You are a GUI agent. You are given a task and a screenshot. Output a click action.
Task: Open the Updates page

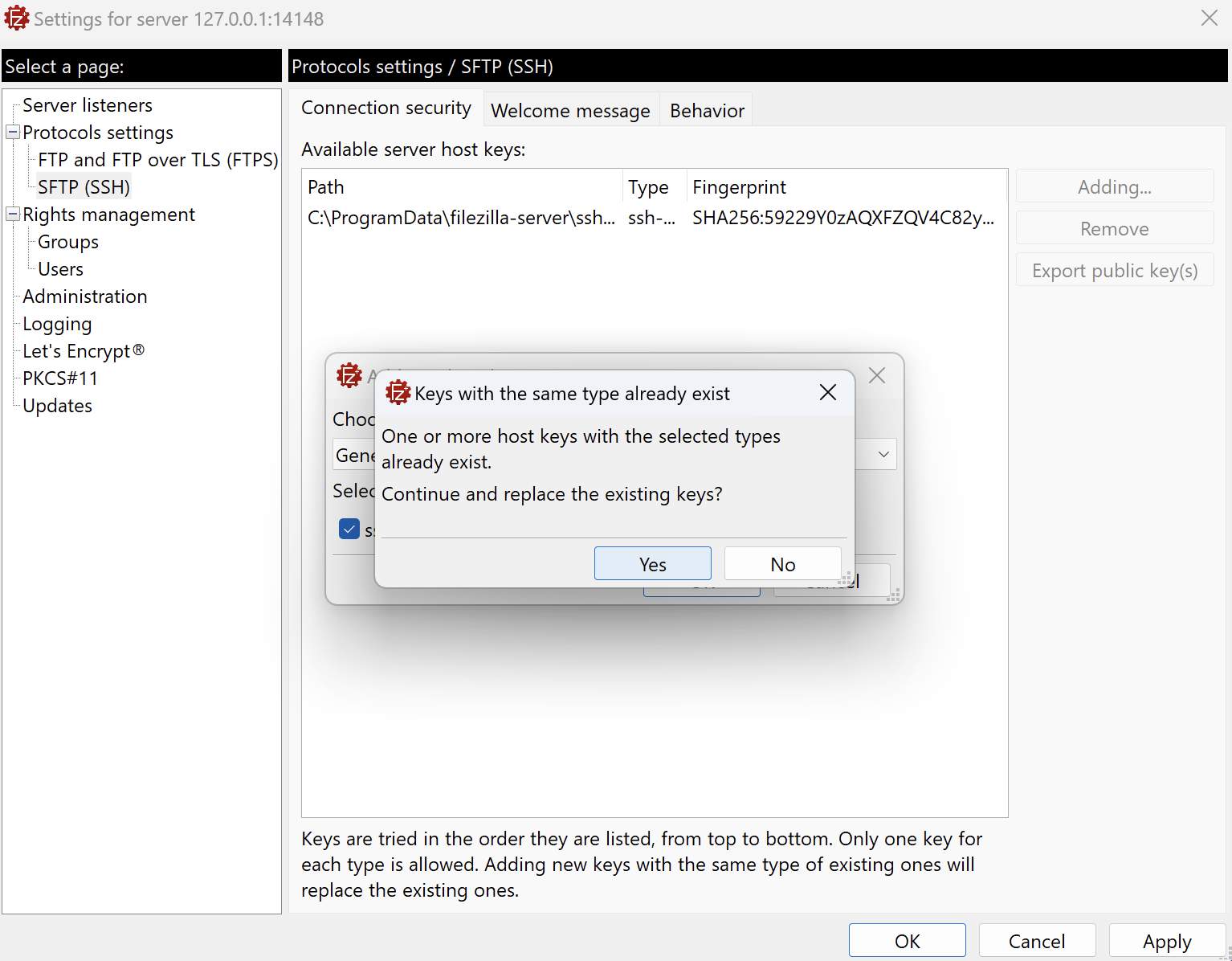coord(57,406)
